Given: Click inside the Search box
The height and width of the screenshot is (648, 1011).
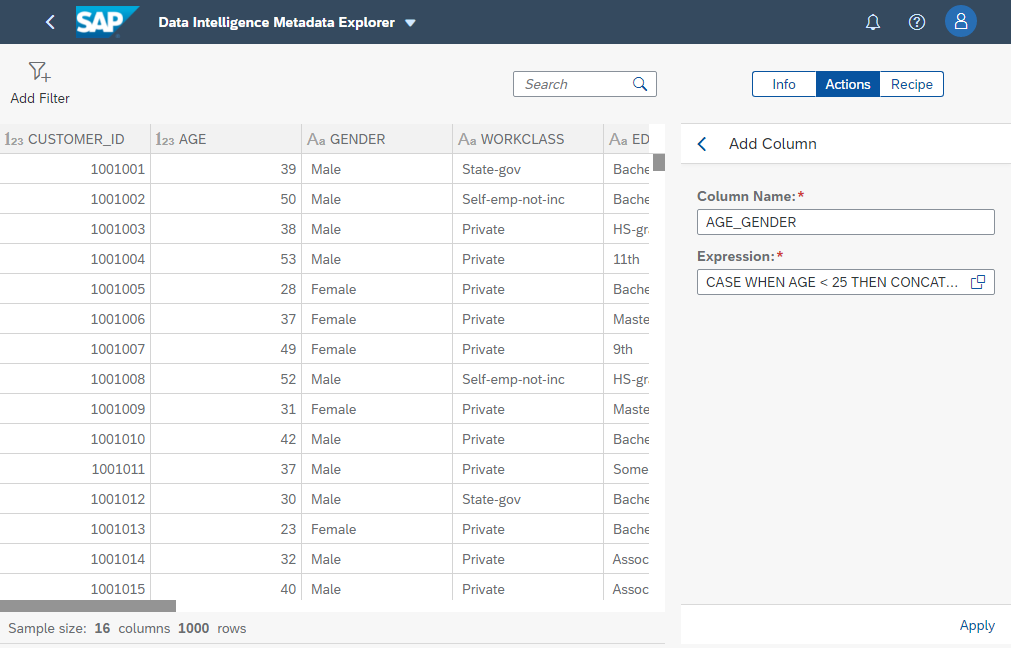Looking at the screenshot, I should (575, 84).
